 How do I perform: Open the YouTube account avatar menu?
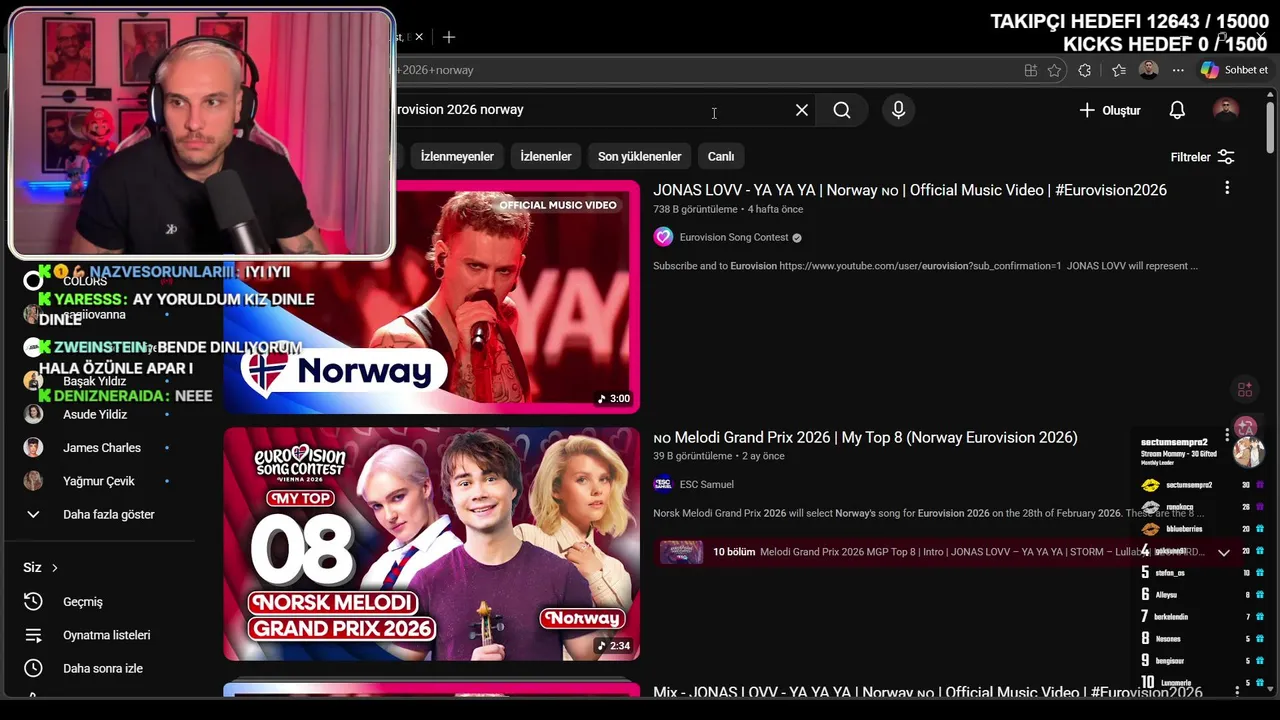click(1226, 110)
